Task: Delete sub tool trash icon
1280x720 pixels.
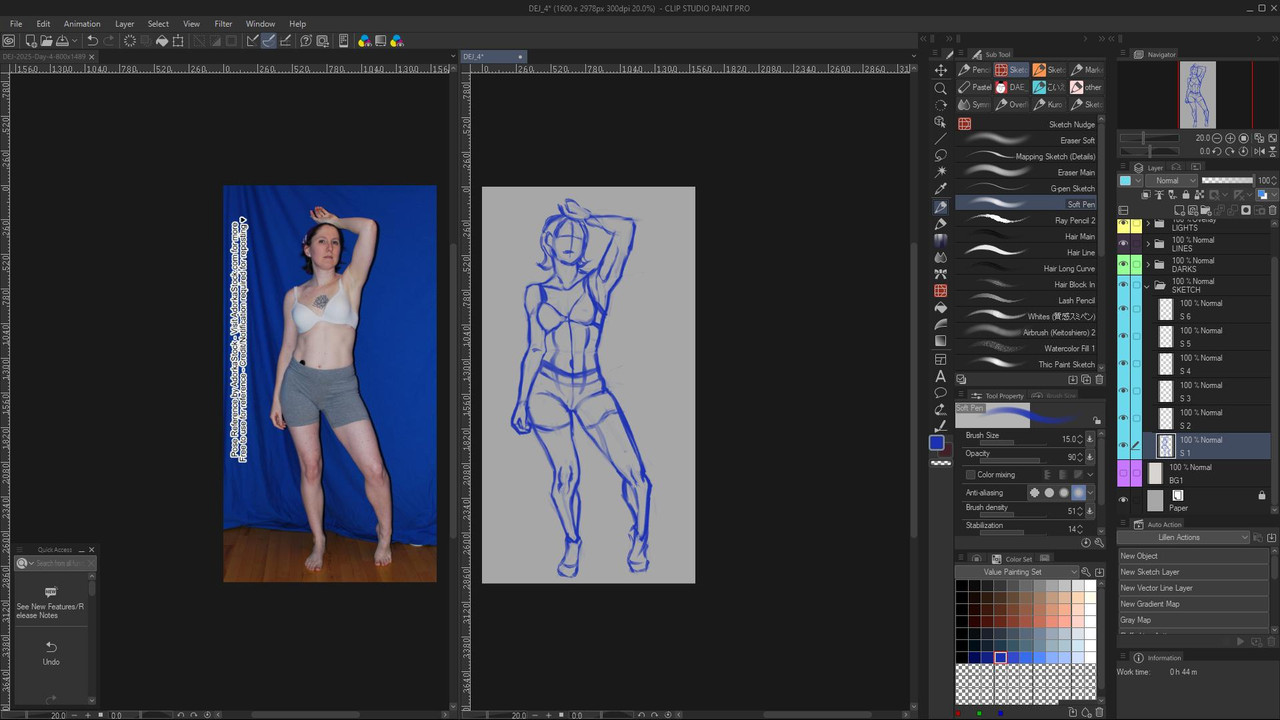Action: click(x=1099, y=380)
